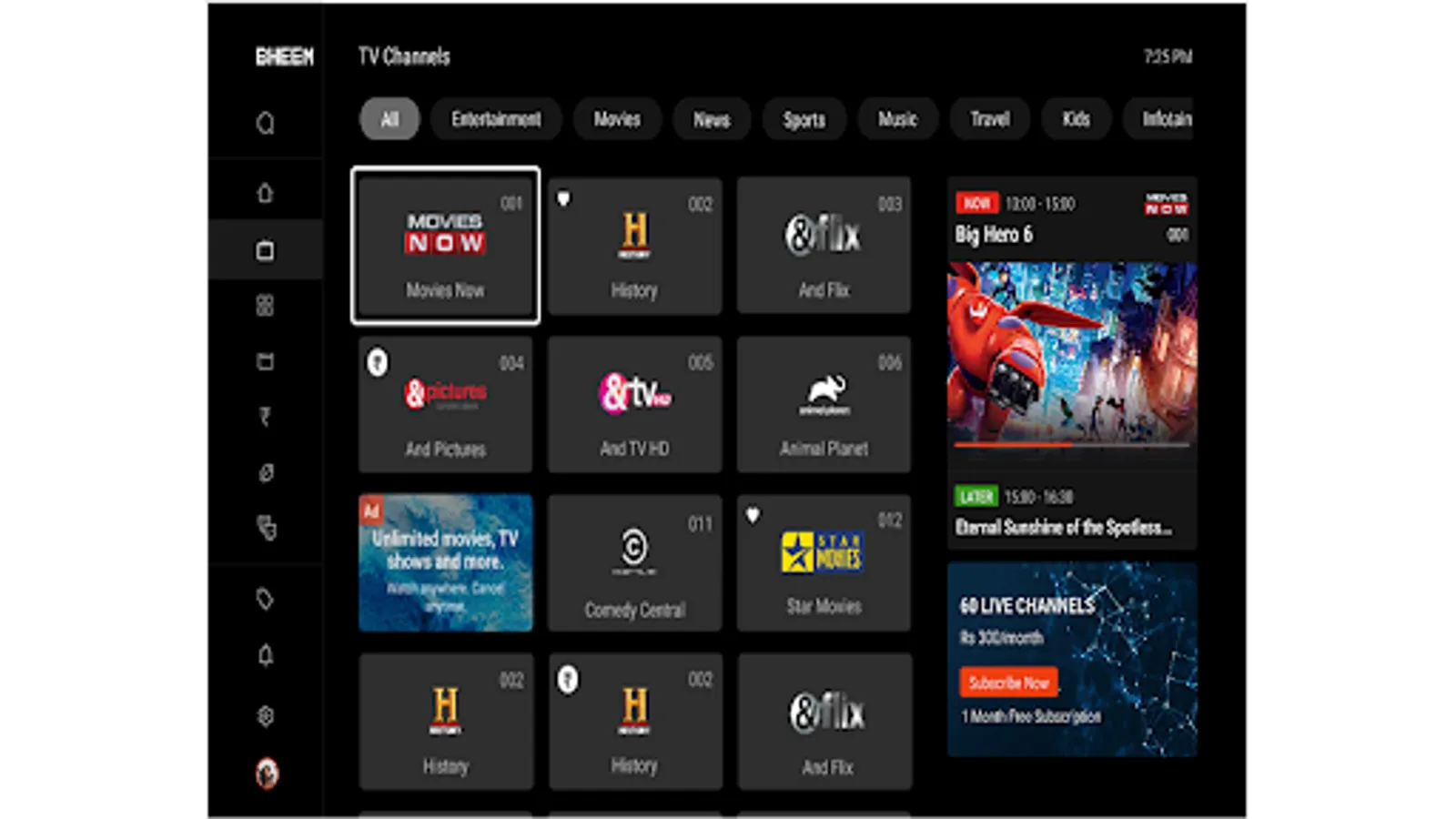Select the Eternal Sunshine of the Spotless upcoming show

(x=1063, y=527)
